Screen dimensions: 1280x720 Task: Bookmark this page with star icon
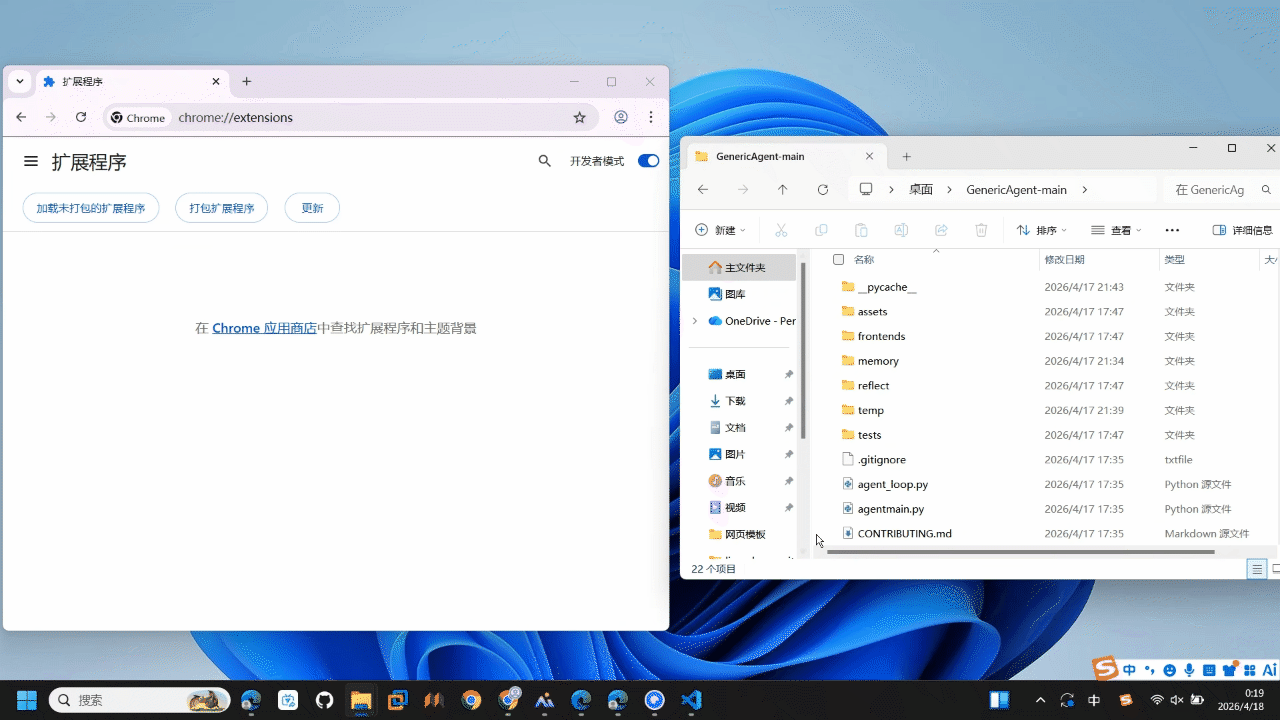579,117
